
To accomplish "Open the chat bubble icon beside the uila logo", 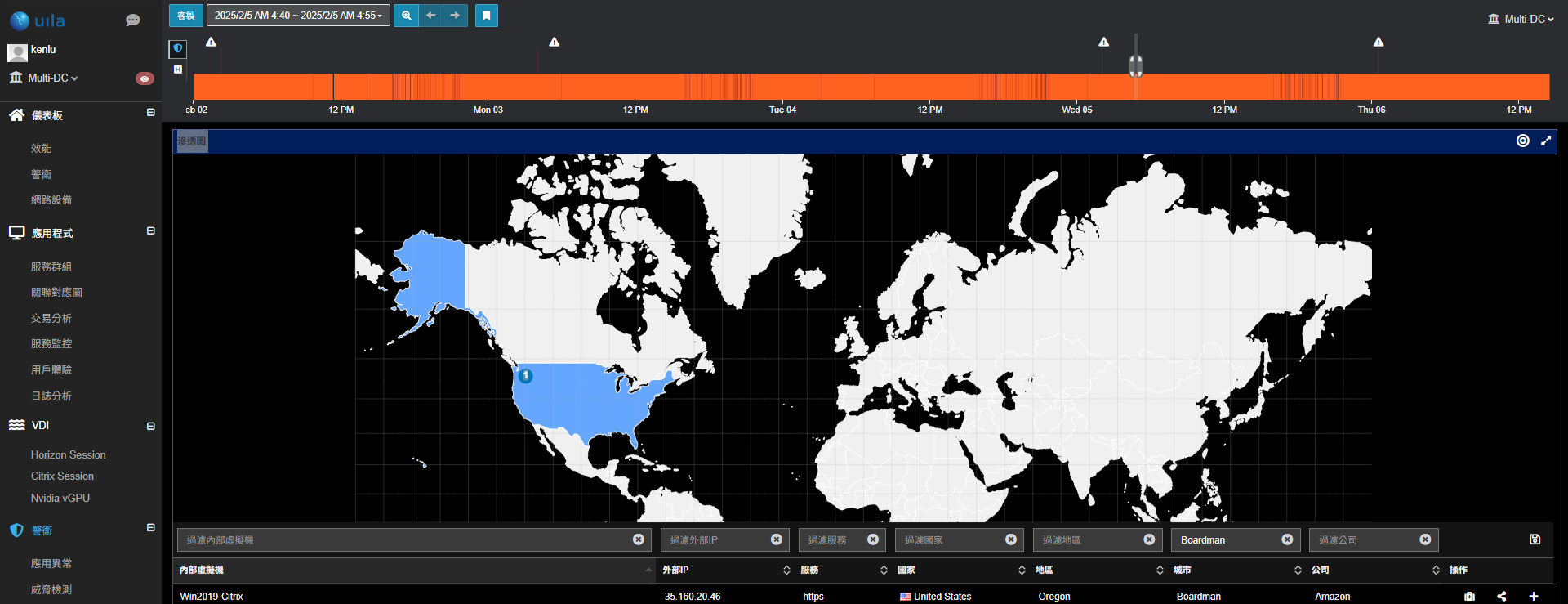I will (133, 20).
